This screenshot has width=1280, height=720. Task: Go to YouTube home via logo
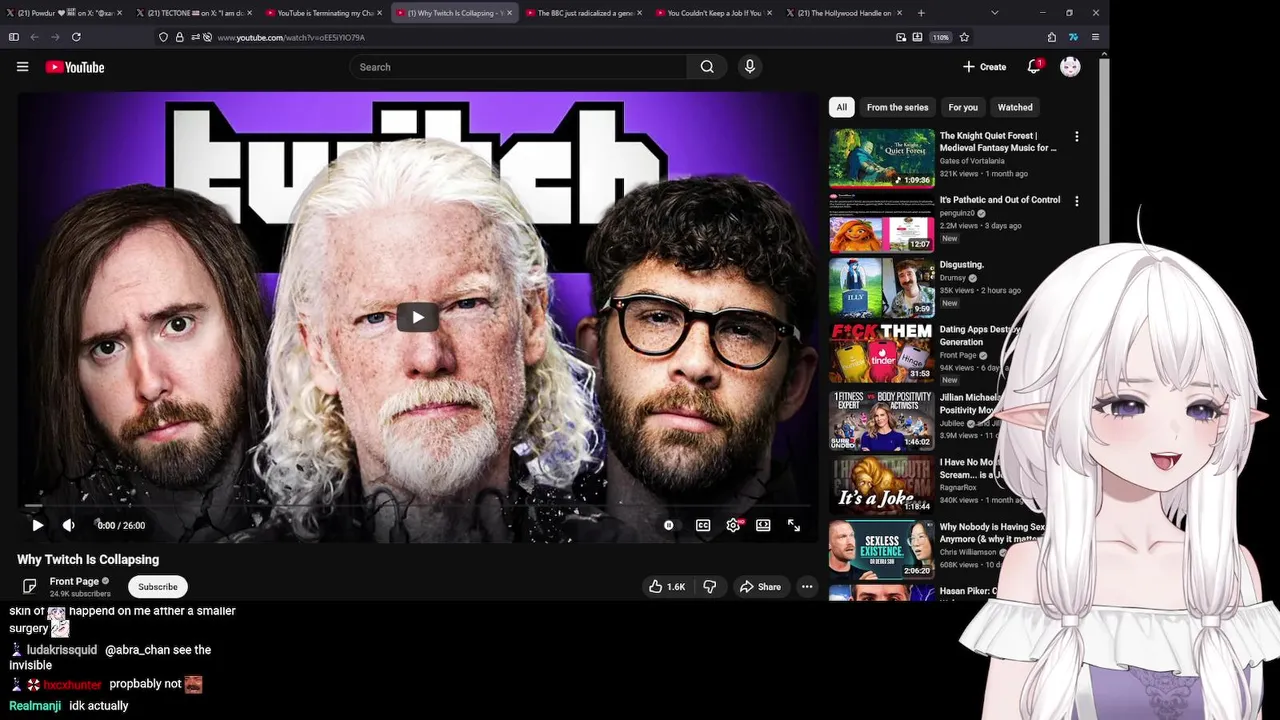point(75,67)
